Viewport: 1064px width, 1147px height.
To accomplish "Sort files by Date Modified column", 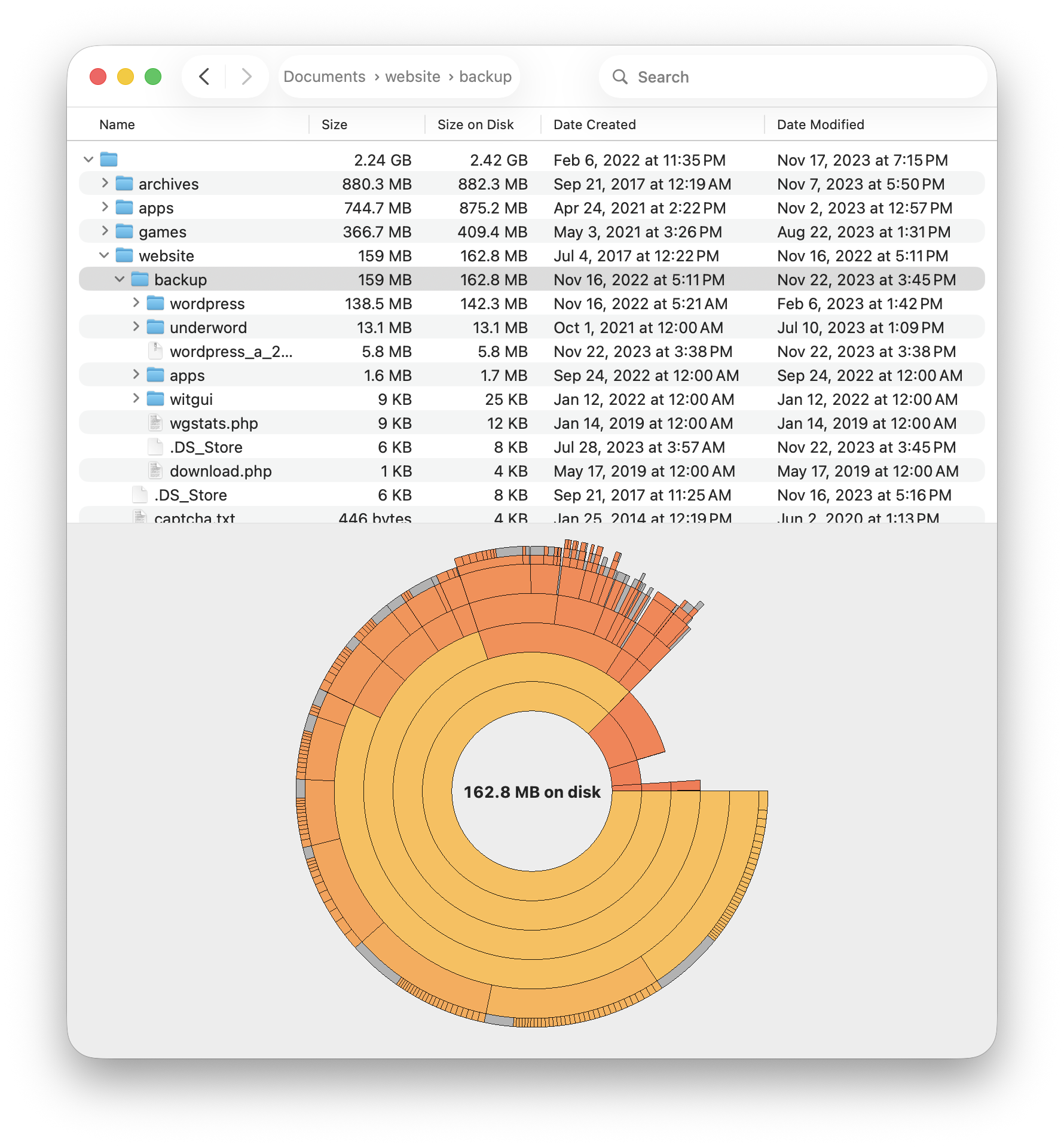I will click(820, 124).
